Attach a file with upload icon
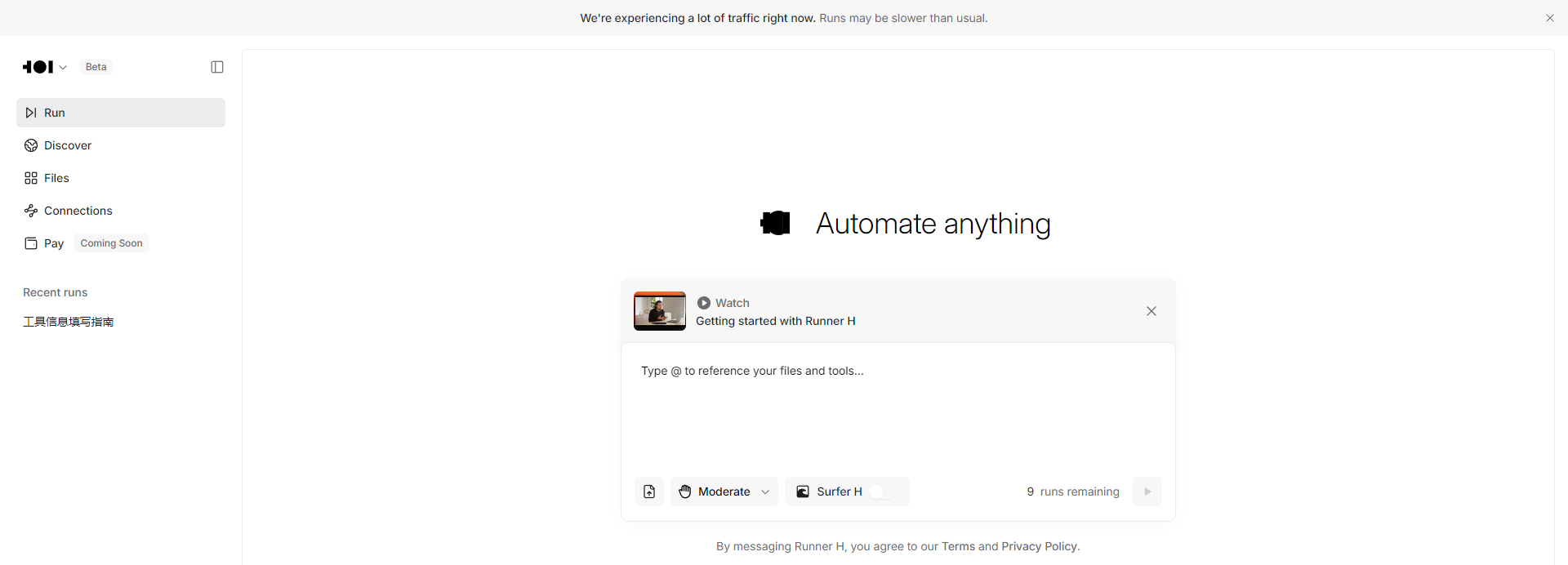1568x565 pixels. [649, 492]
